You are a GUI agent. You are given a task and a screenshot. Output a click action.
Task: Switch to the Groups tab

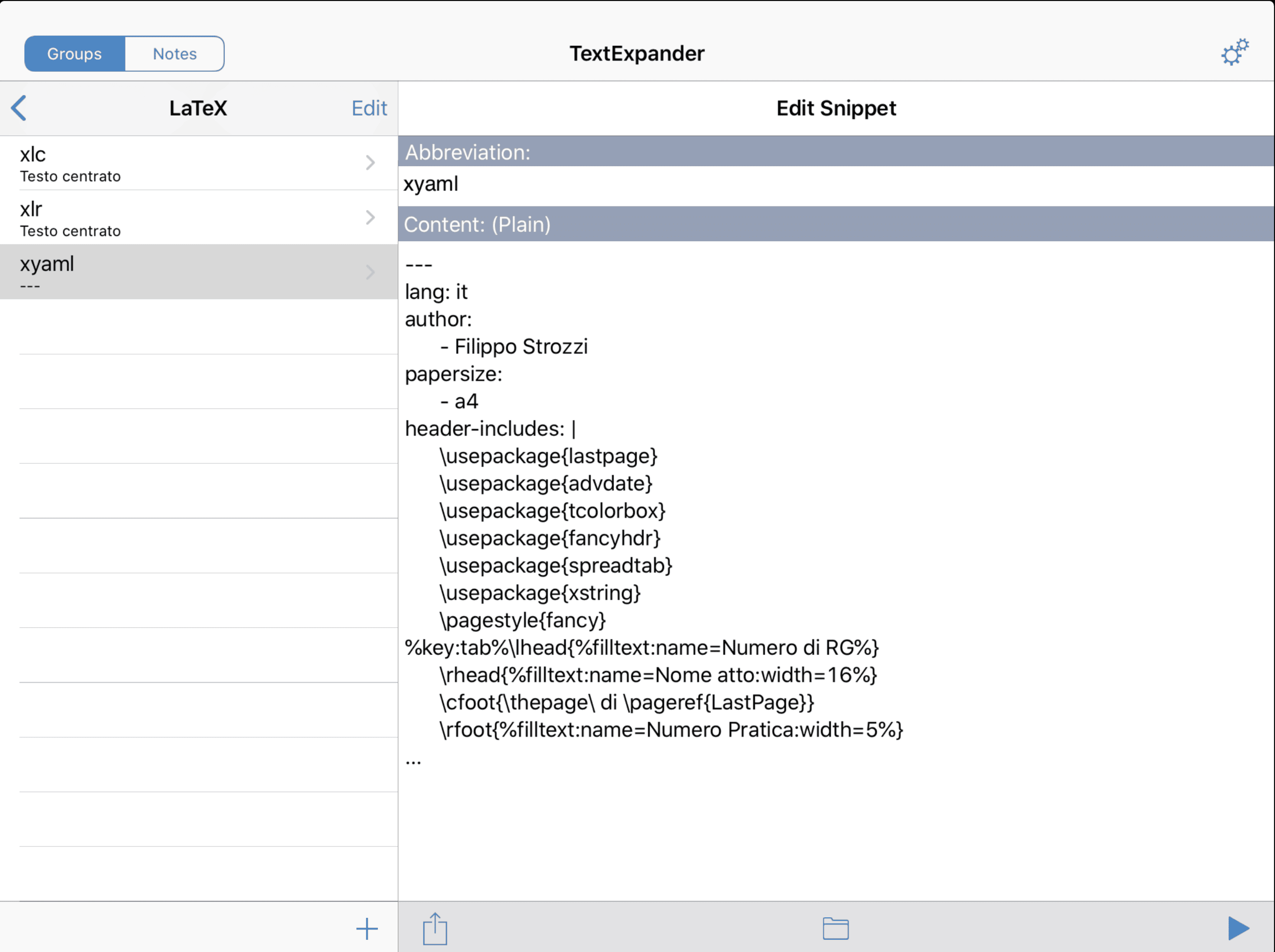[74, 54]
